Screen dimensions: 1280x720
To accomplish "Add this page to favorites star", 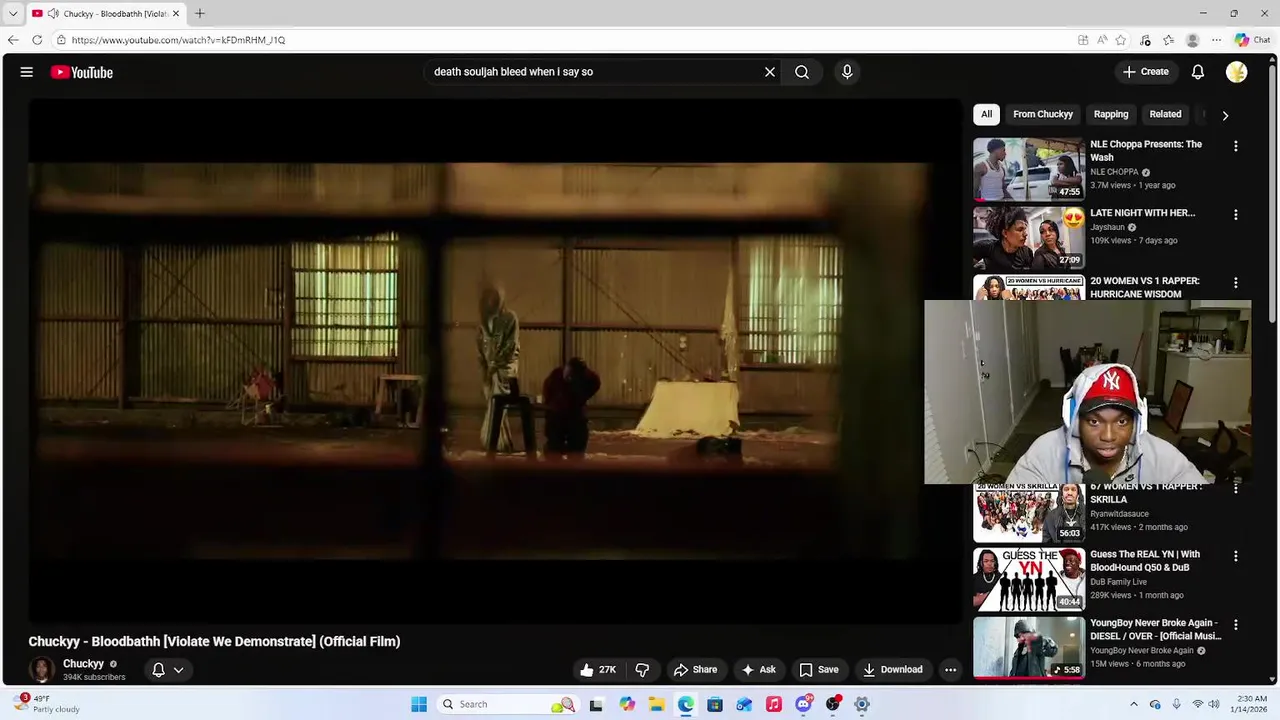I will click(x=1121, y=40).
